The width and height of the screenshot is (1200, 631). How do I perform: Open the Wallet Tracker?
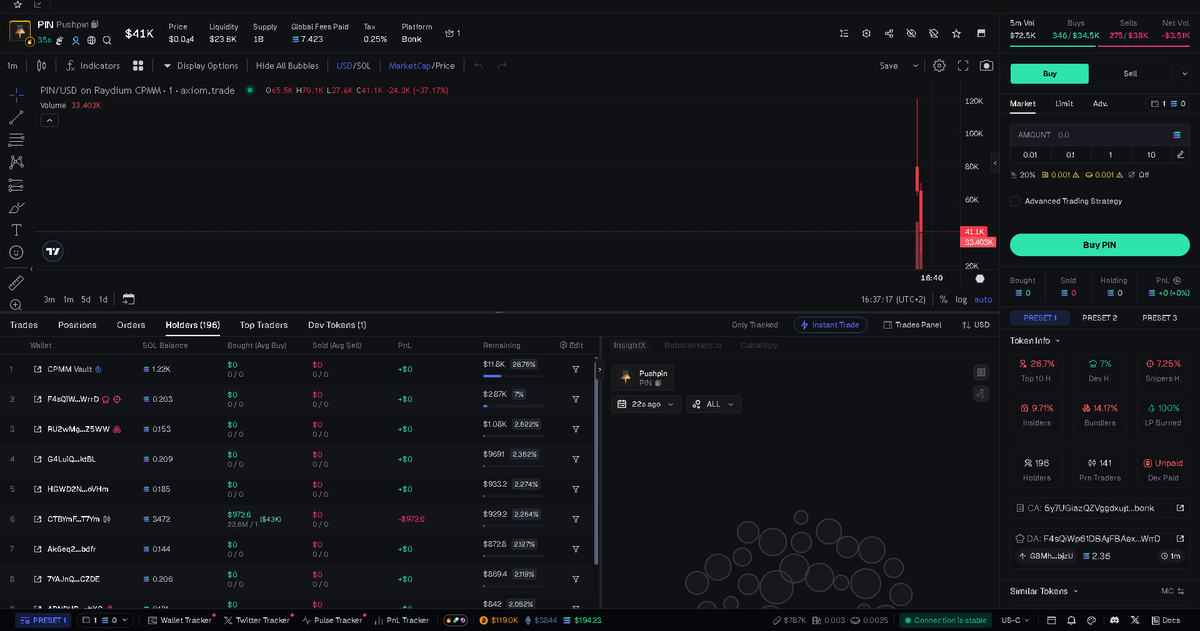(x=181, y=620)
